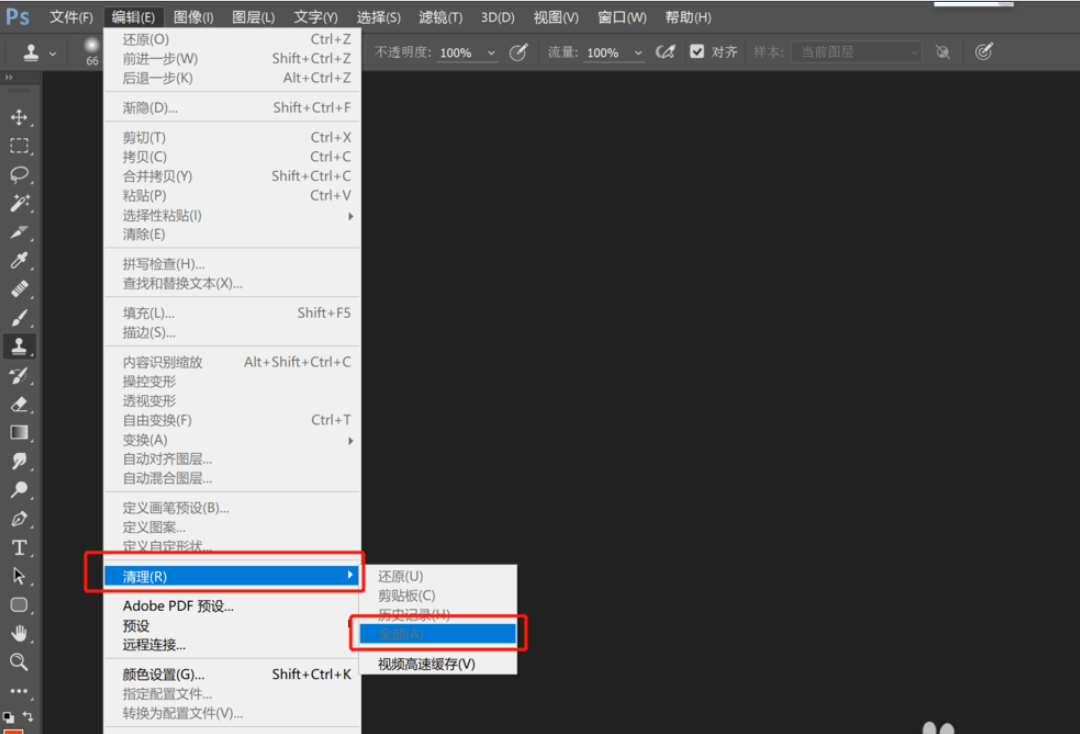Switch to the Horizontal Type tool
This screenshot has height=734, width=1080.
tap(19, 548)
